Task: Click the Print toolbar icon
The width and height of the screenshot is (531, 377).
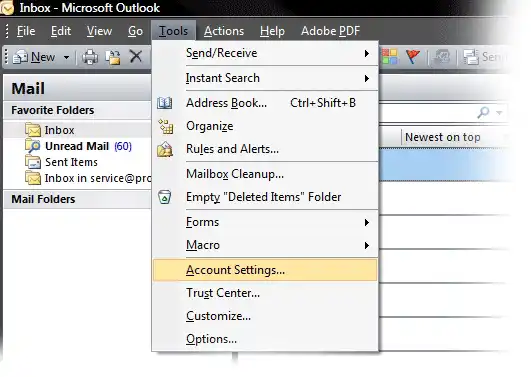Action: click(90, 57)
